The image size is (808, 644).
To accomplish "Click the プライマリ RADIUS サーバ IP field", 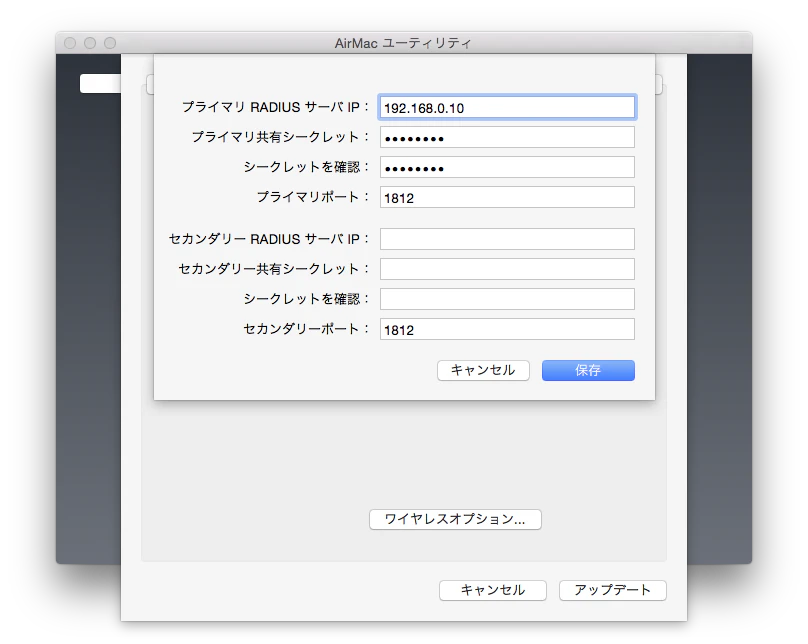I will coord(507,108).
